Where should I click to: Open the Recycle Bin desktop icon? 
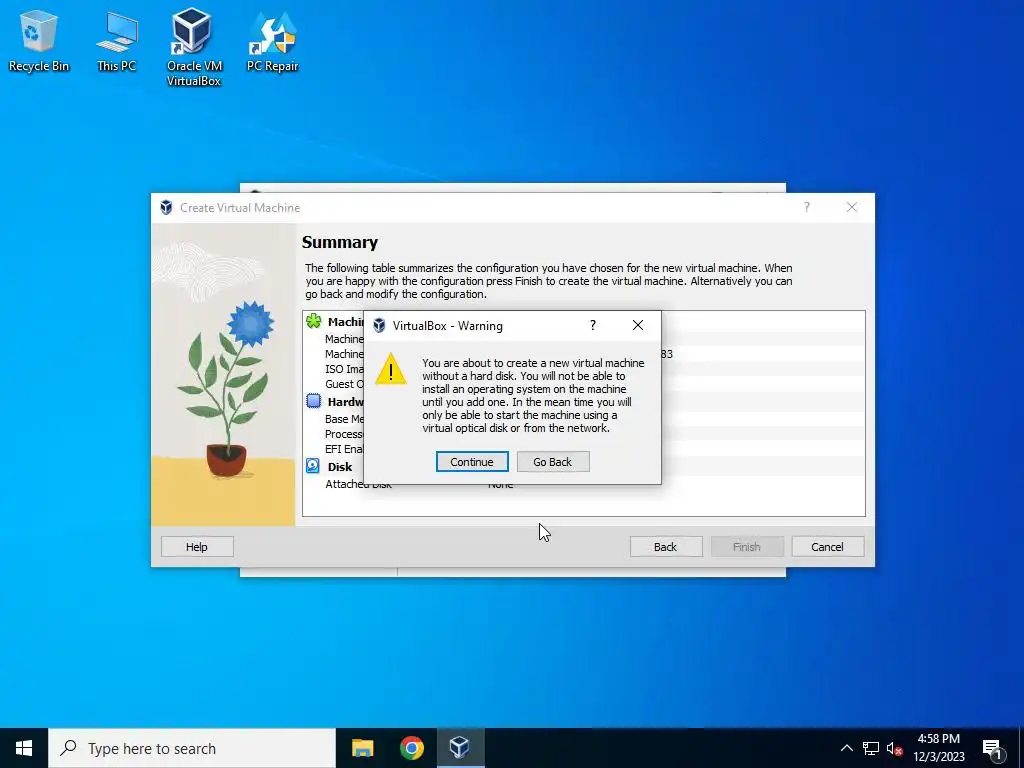coord(39,40)
